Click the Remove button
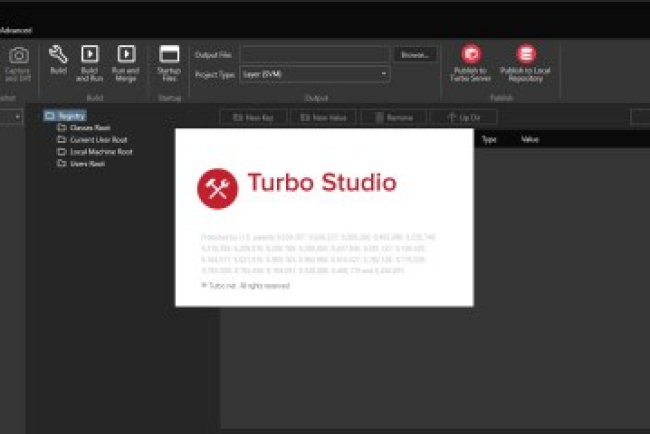This screenshot has width=650, height=434. (x=393, y=118)
